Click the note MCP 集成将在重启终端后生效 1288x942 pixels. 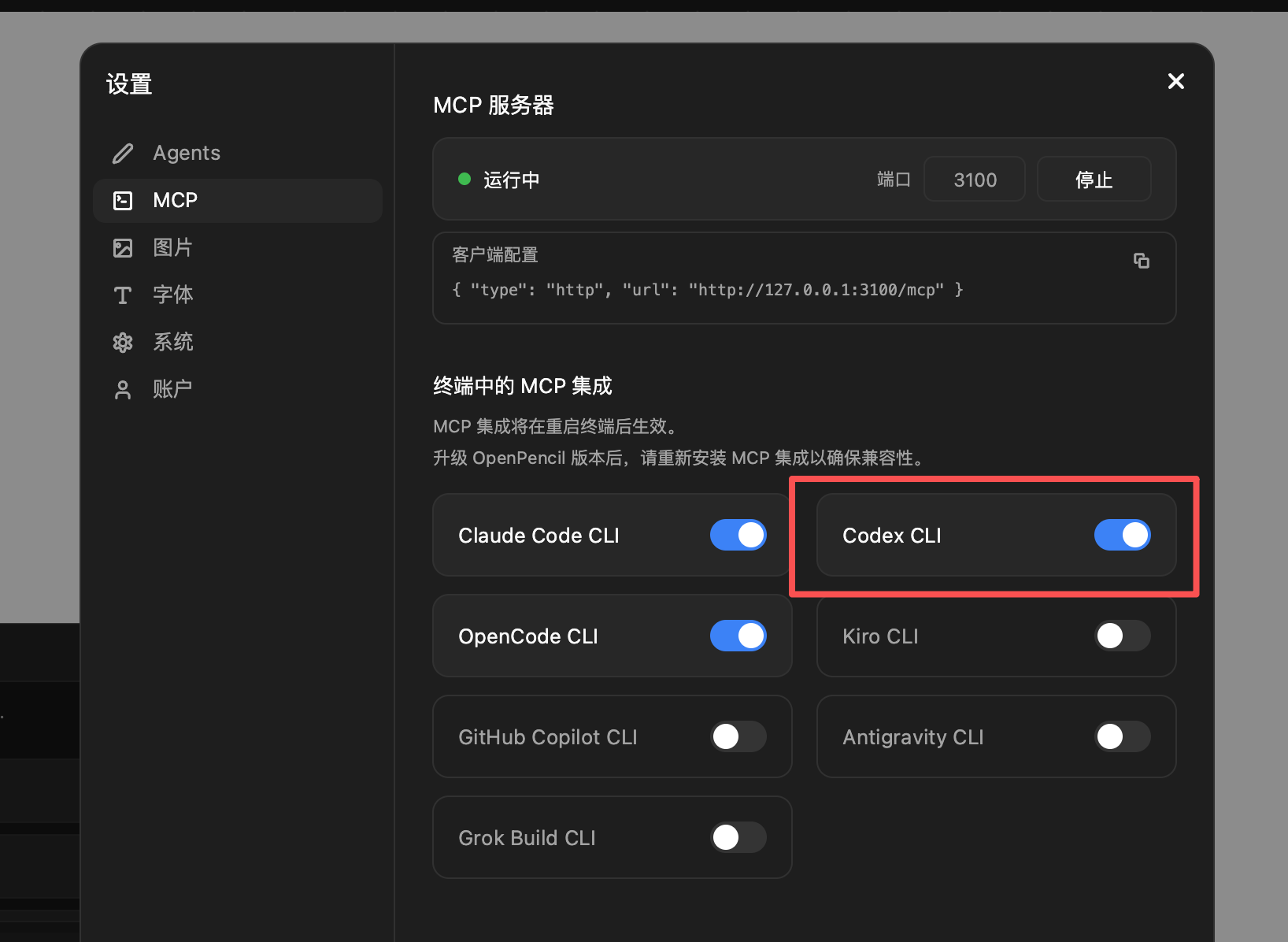pyautogui.click(x=556, y=426)
